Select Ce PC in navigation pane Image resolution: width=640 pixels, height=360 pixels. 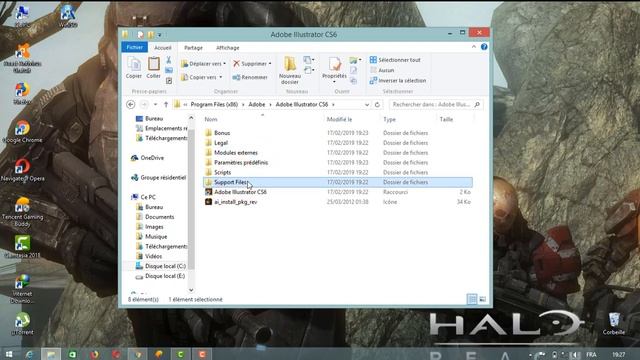coord(147,197)
